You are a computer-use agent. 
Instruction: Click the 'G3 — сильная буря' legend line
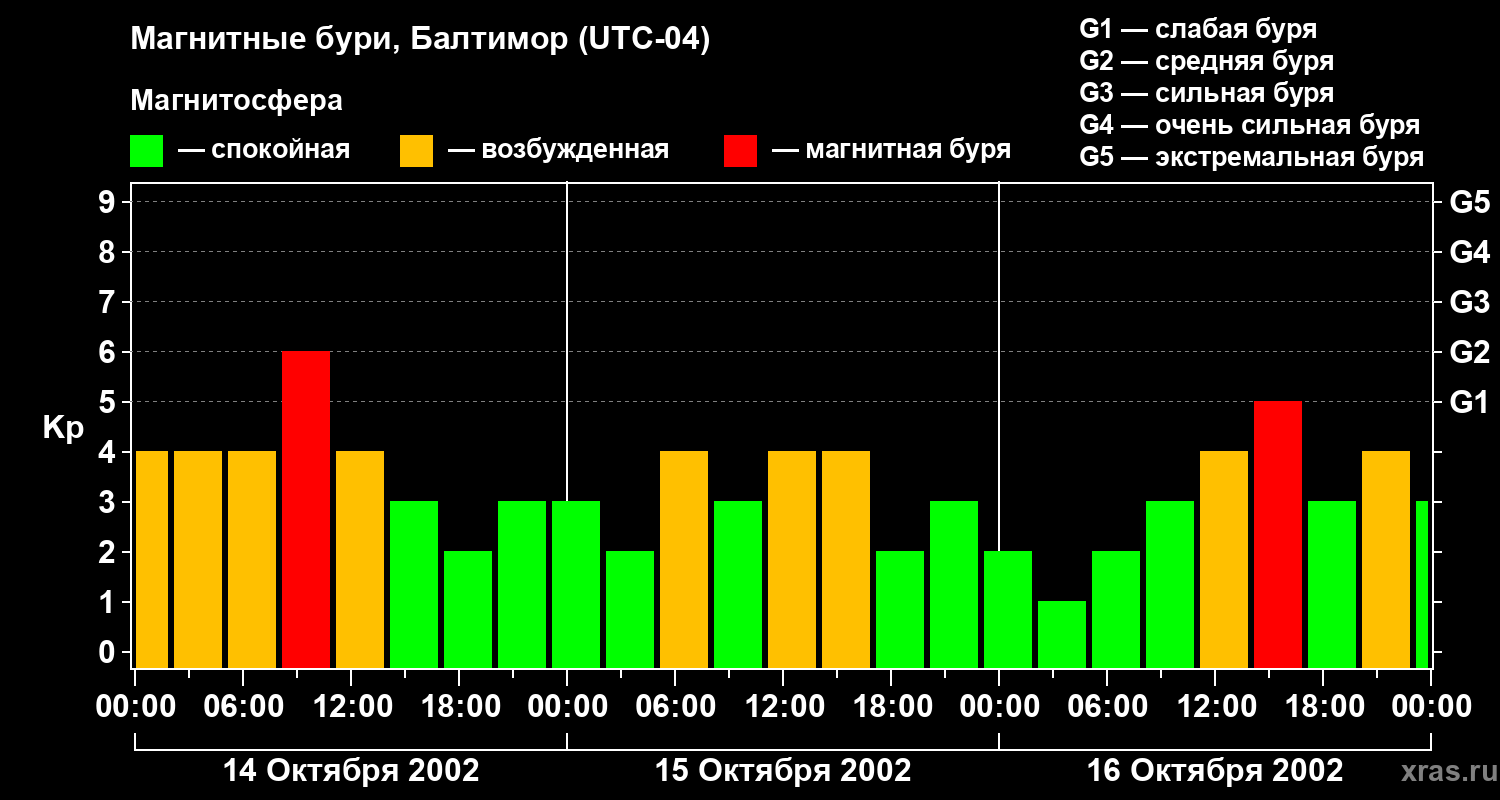tap(1206, 93)
